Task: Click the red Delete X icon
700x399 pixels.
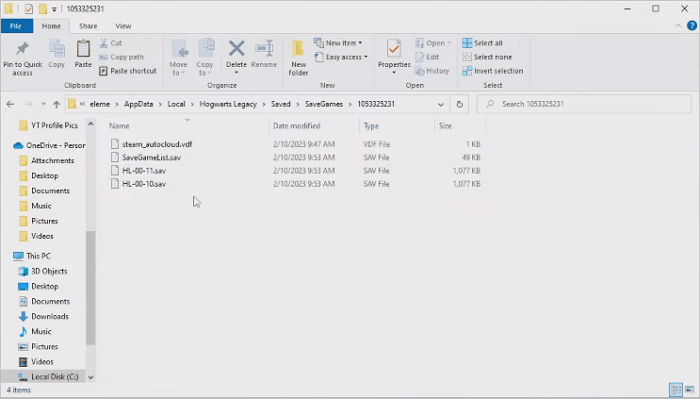Action: (236, 48)
